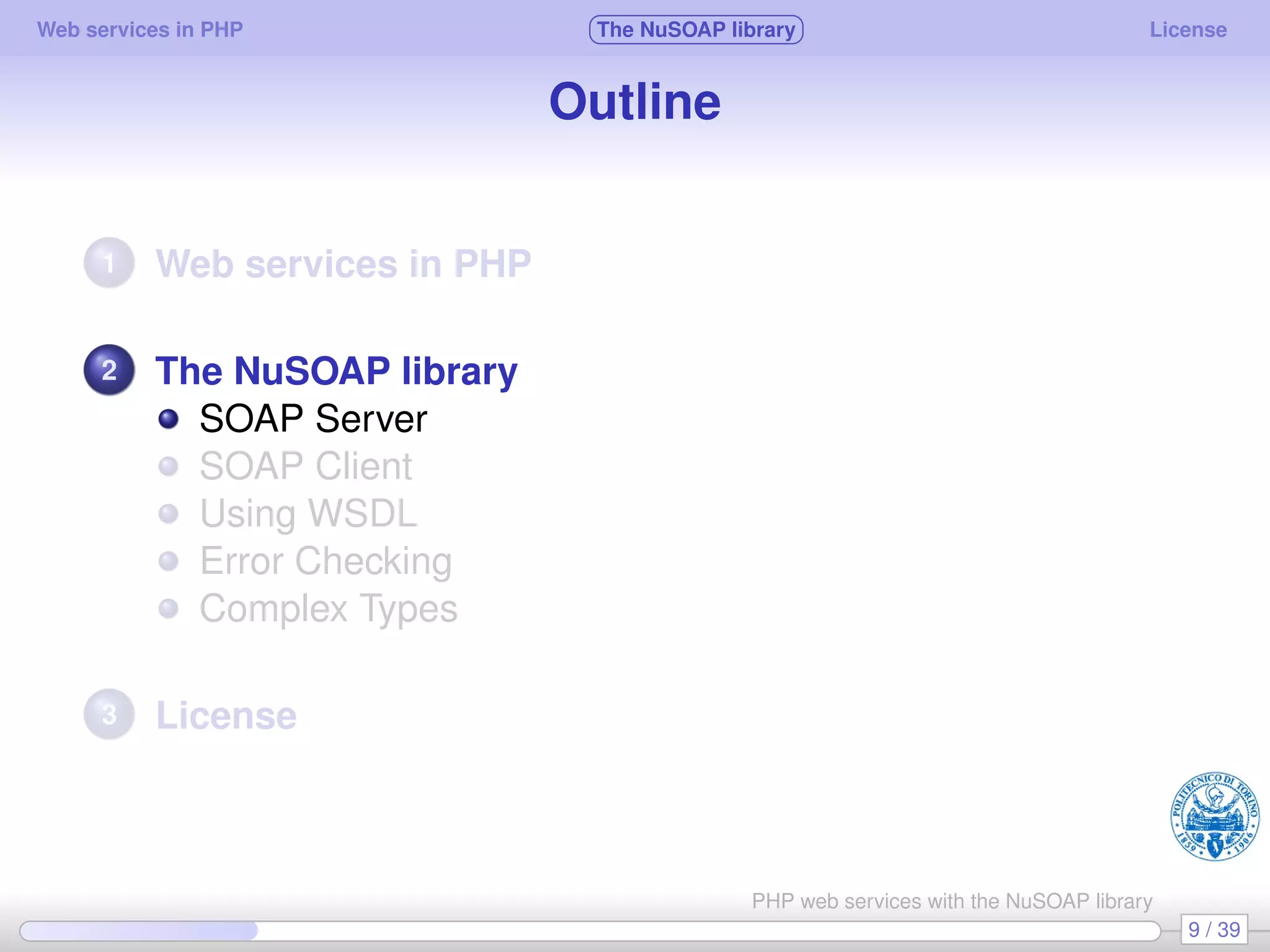Click the 9 / 39 page counter

[1214, 930]
